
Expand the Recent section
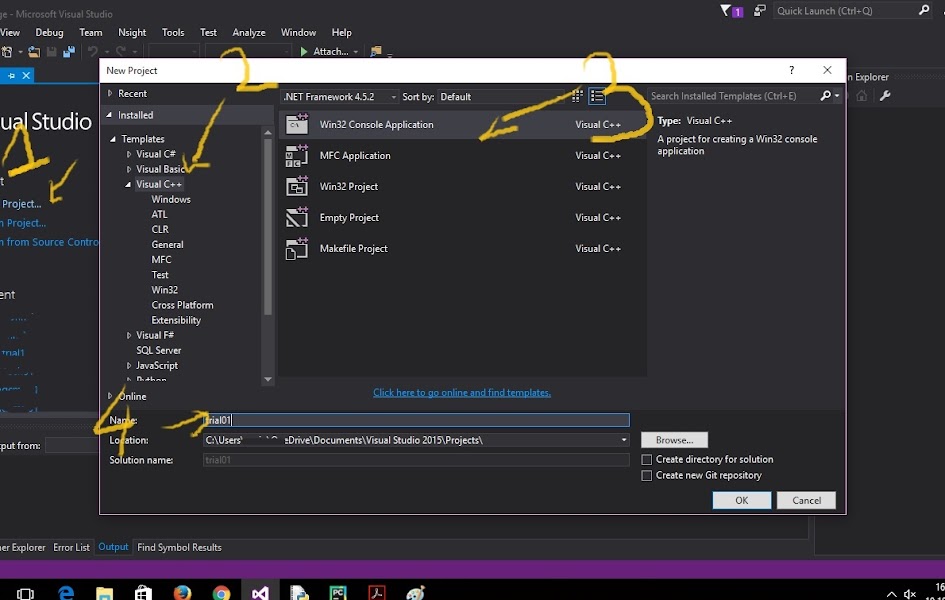click(110, 93)
